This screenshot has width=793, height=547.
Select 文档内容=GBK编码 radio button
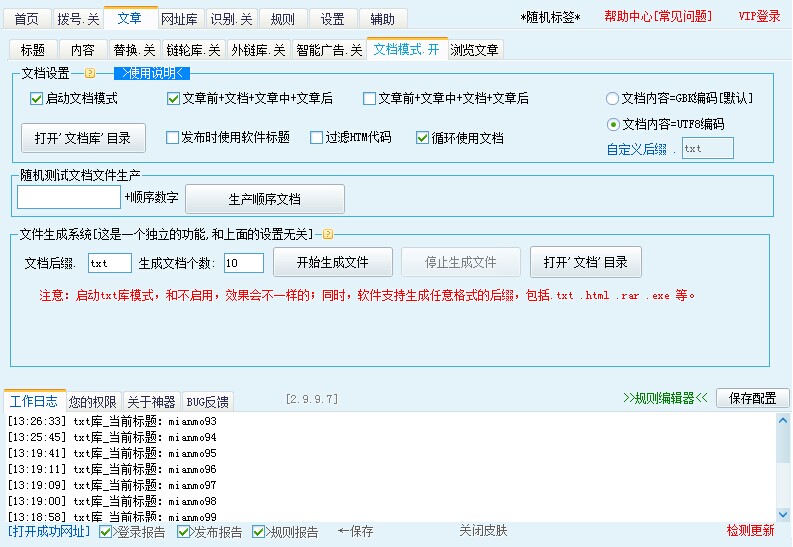click(x=613, y=99)
